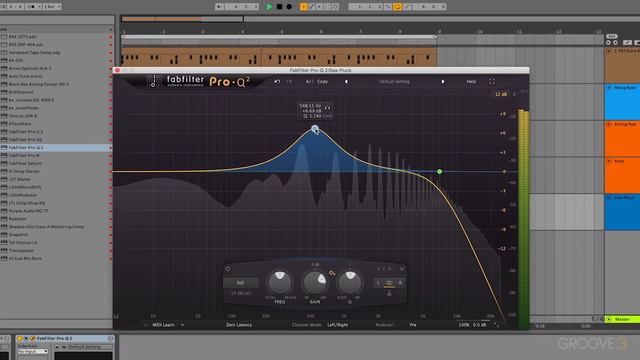640x360 pixels.
Task: Close the band controls with the X
Action: pos(402,269)
